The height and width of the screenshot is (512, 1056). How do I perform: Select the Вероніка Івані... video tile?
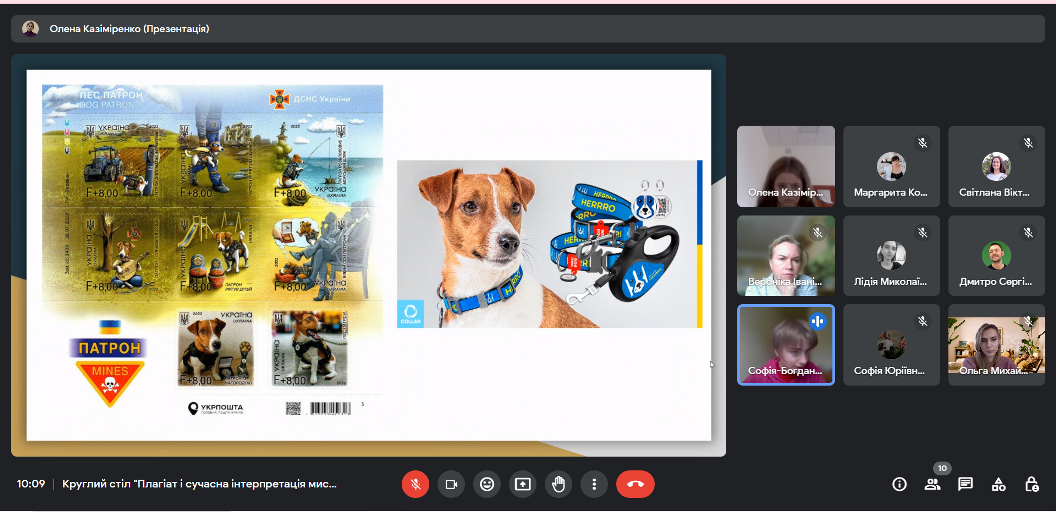[786, 255]
